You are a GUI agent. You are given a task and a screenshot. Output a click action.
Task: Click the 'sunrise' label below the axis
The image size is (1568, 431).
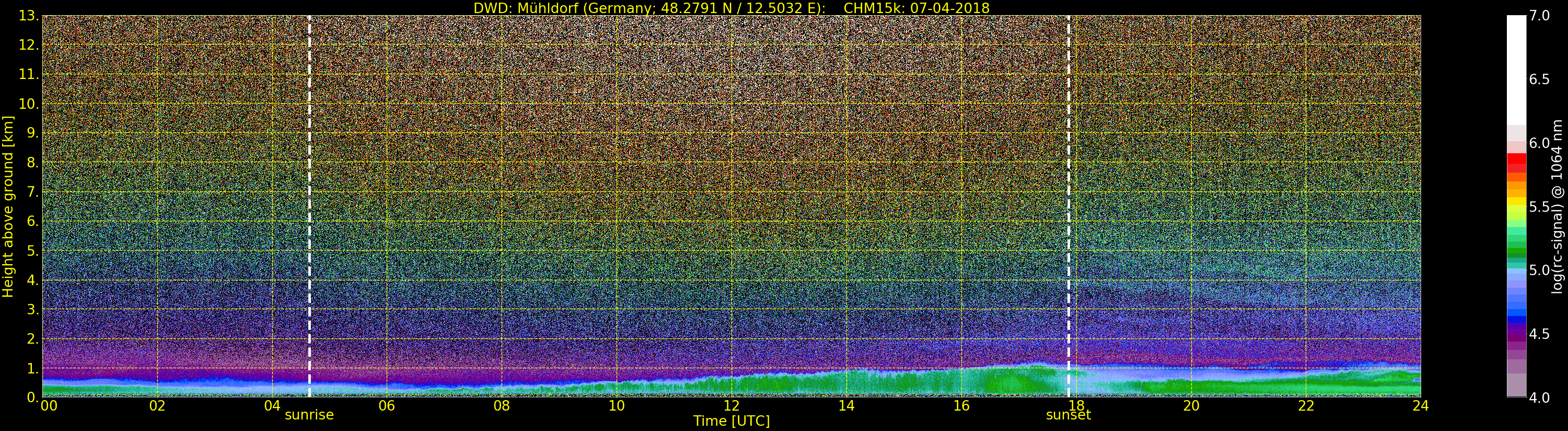(309, 415)
